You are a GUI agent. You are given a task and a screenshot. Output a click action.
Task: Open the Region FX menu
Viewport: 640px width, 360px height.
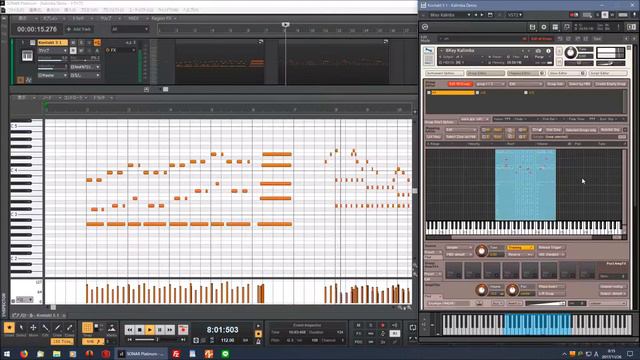[x=163, y=18]
